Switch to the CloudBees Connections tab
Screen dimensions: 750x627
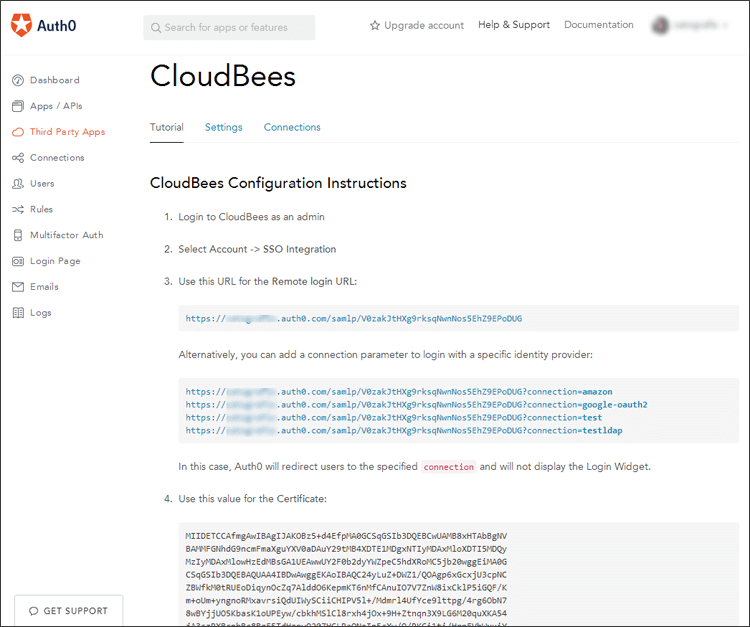[x=292, y=127]
